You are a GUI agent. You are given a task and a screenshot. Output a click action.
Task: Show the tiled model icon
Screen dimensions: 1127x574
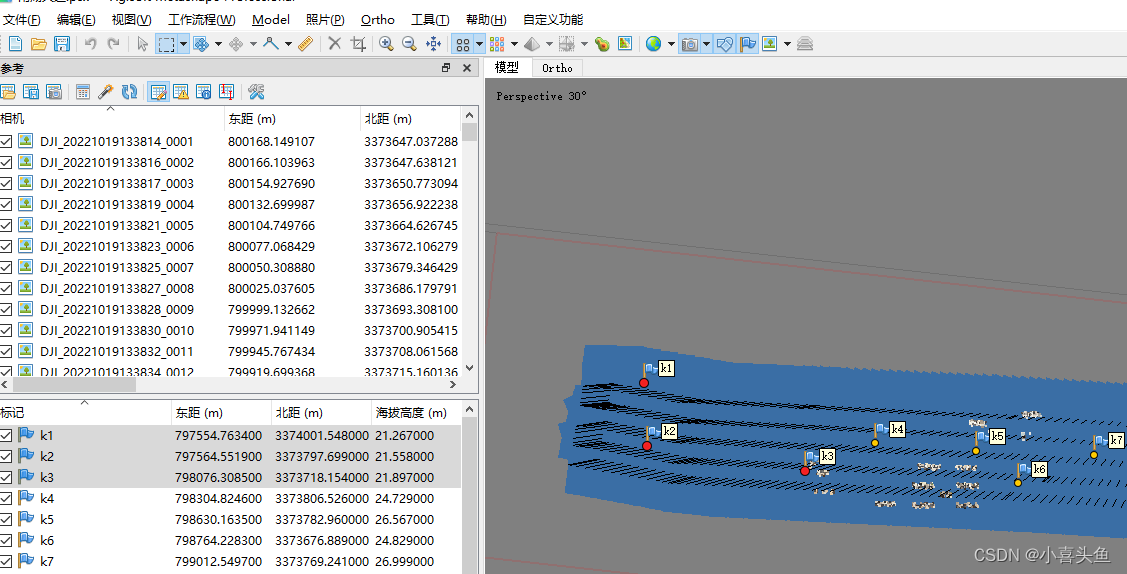coord(567,45)
